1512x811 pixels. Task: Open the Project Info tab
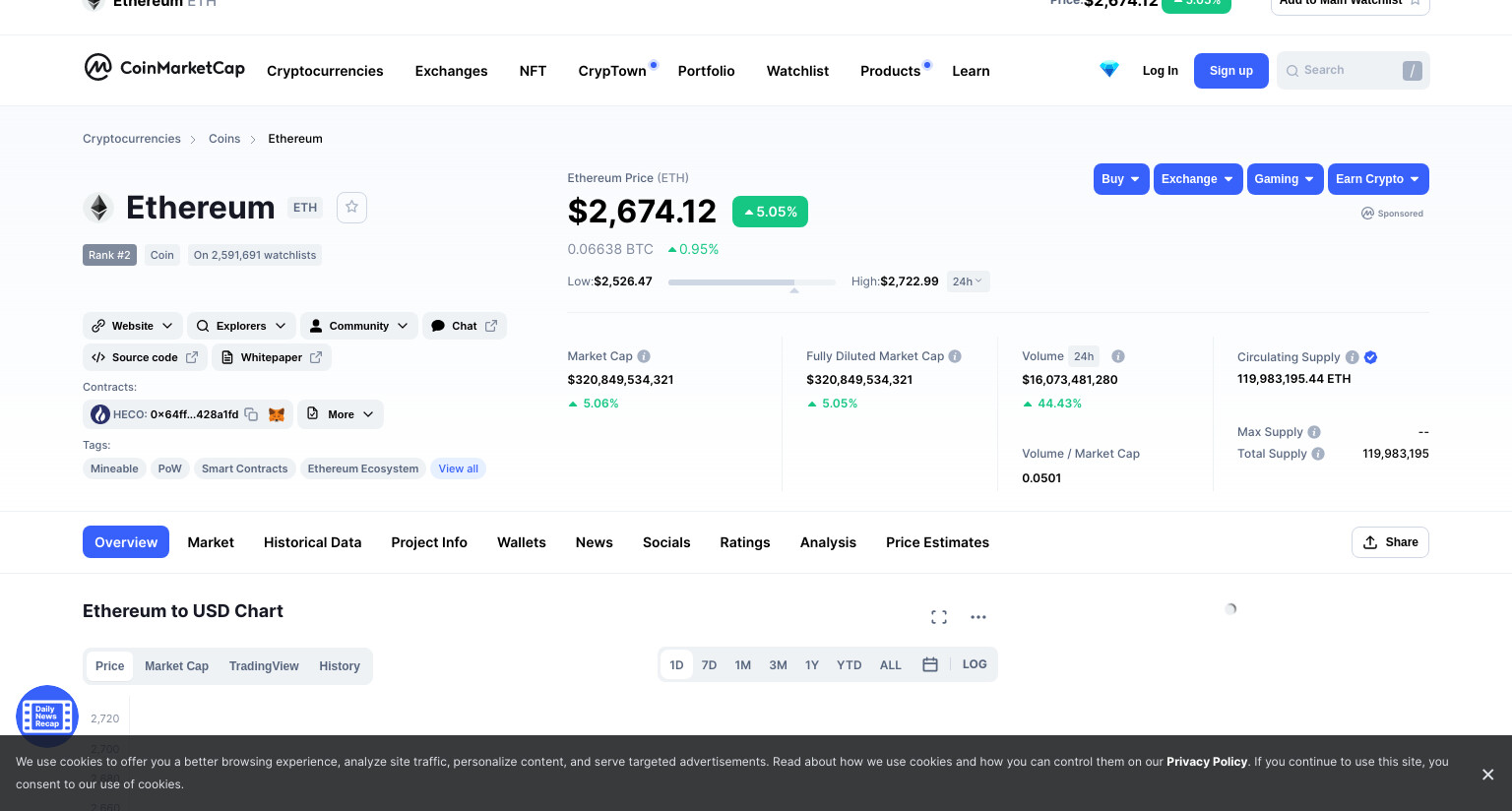[x=429, y=542]
